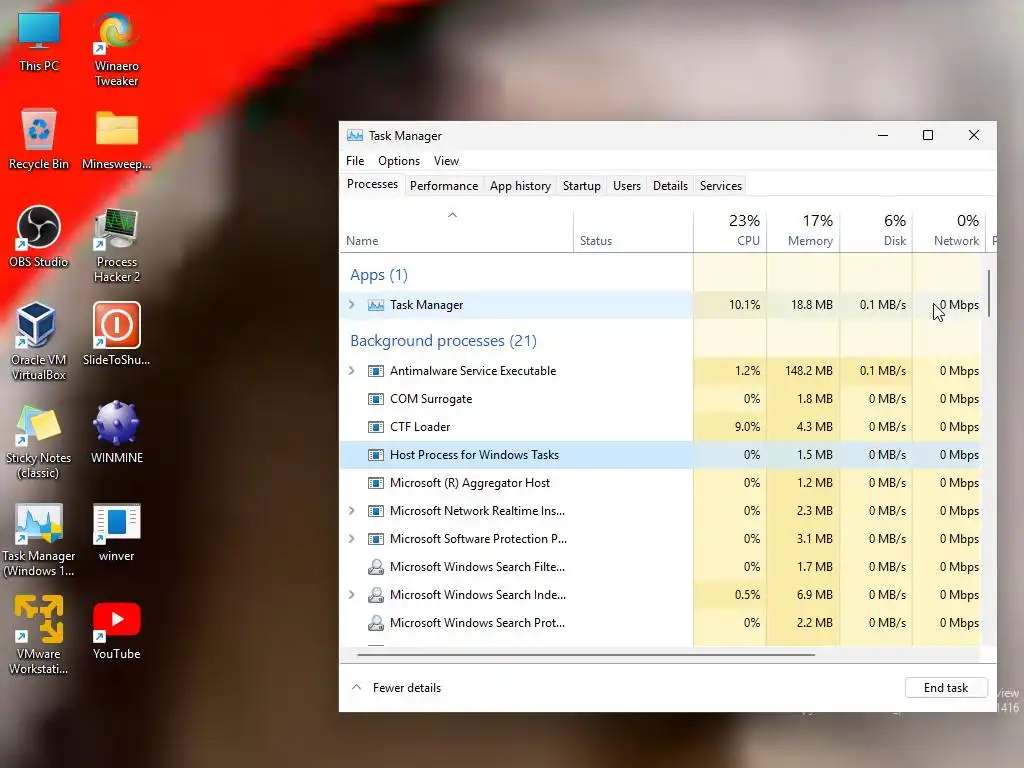
Task: Click the 10.1% CPU value for Task Manager
Action: 744,305
